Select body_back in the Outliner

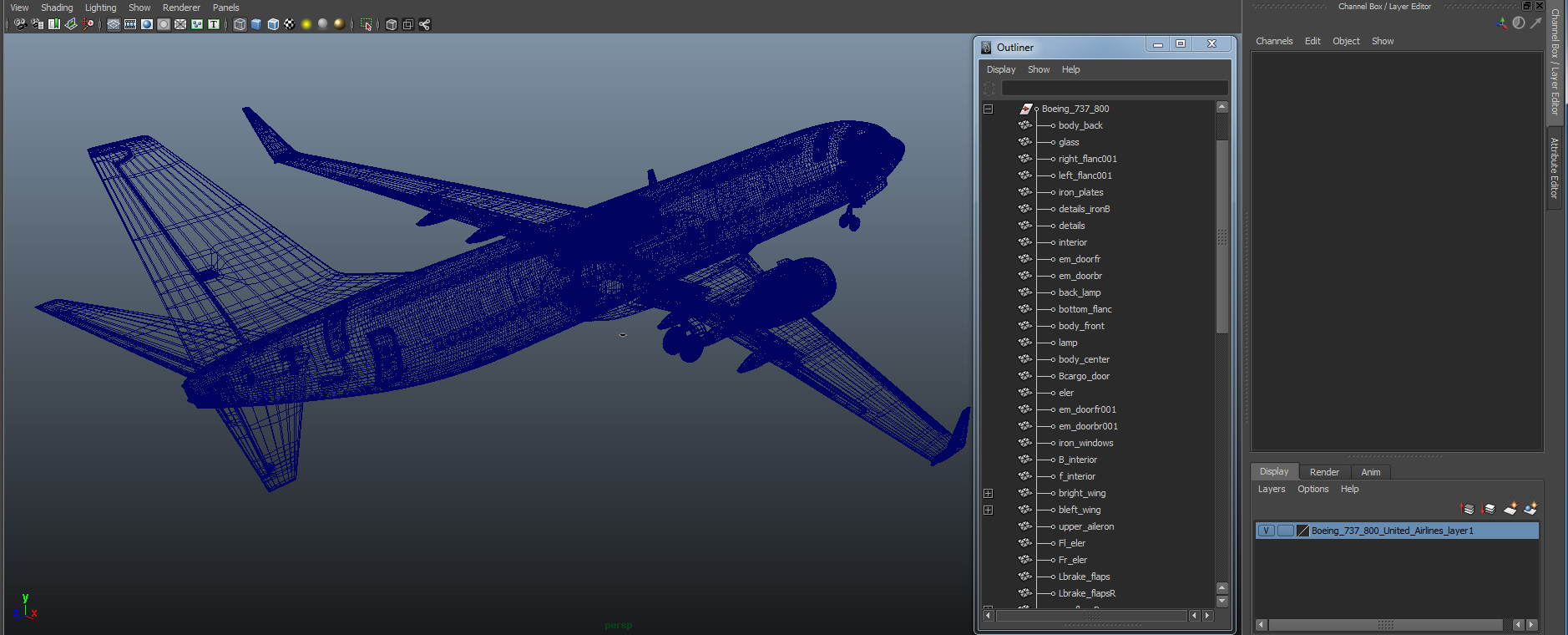pos(1080,125)
